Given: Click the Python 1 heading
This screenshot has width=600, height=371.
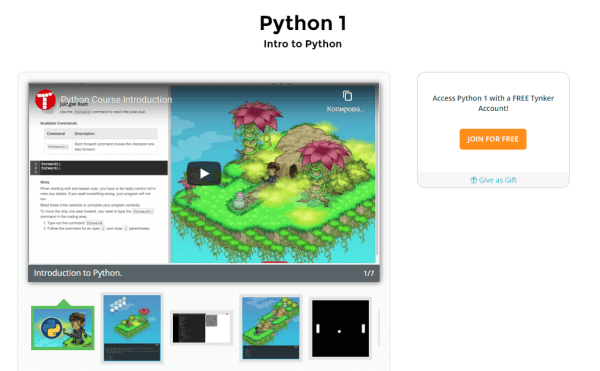Looking at the screenshot, I should pos(303,23).
